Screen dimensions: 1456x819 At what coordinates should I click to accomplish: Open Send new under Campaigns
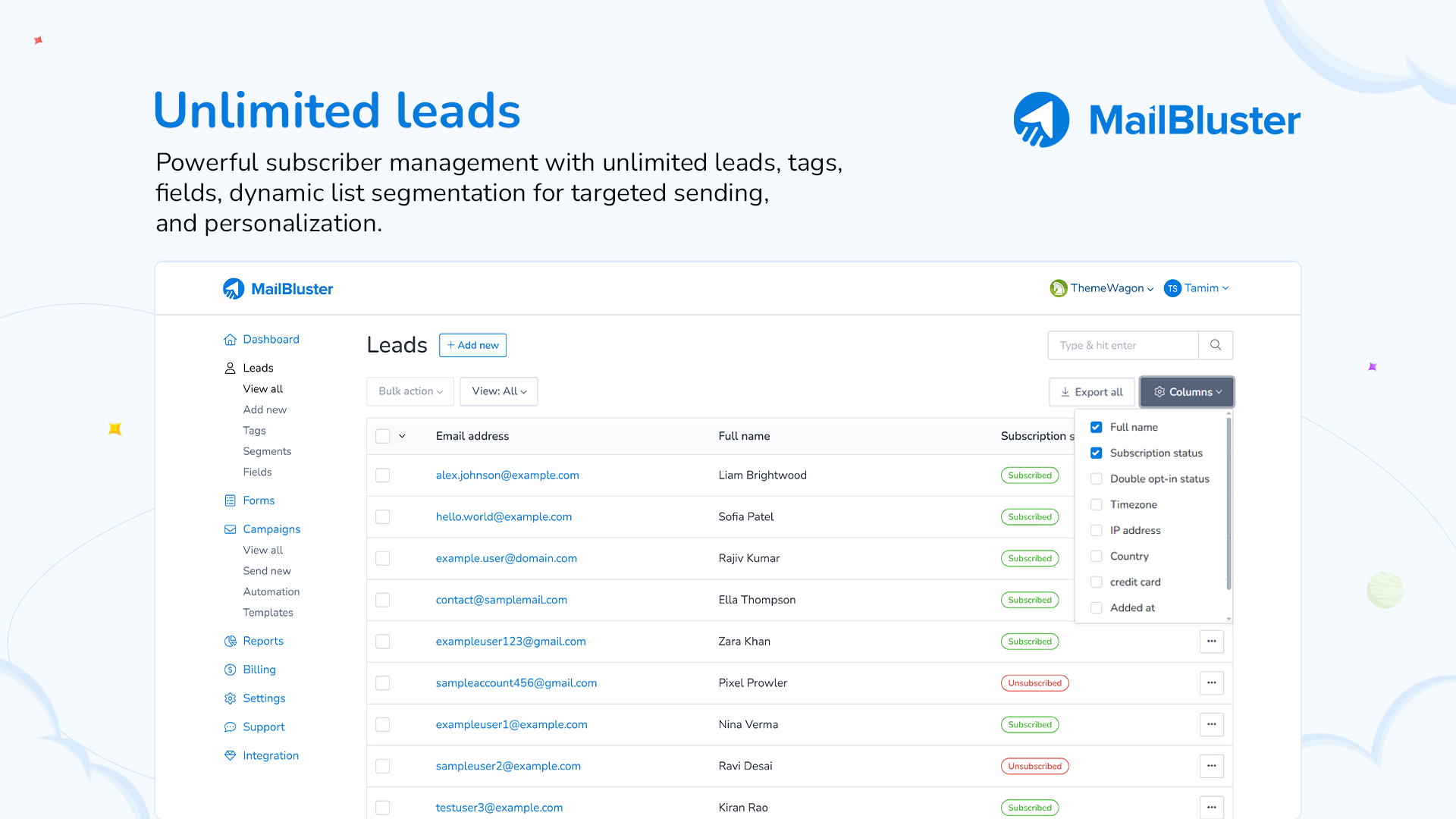tap(267, 571)
